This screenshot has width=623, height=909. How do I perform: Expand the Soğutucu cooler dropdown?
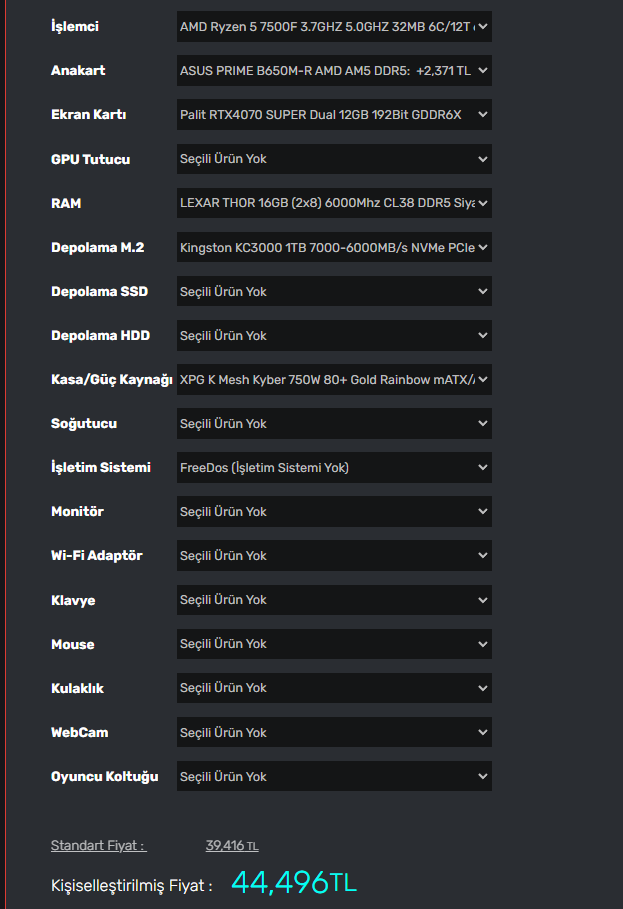tap(334, 424)
